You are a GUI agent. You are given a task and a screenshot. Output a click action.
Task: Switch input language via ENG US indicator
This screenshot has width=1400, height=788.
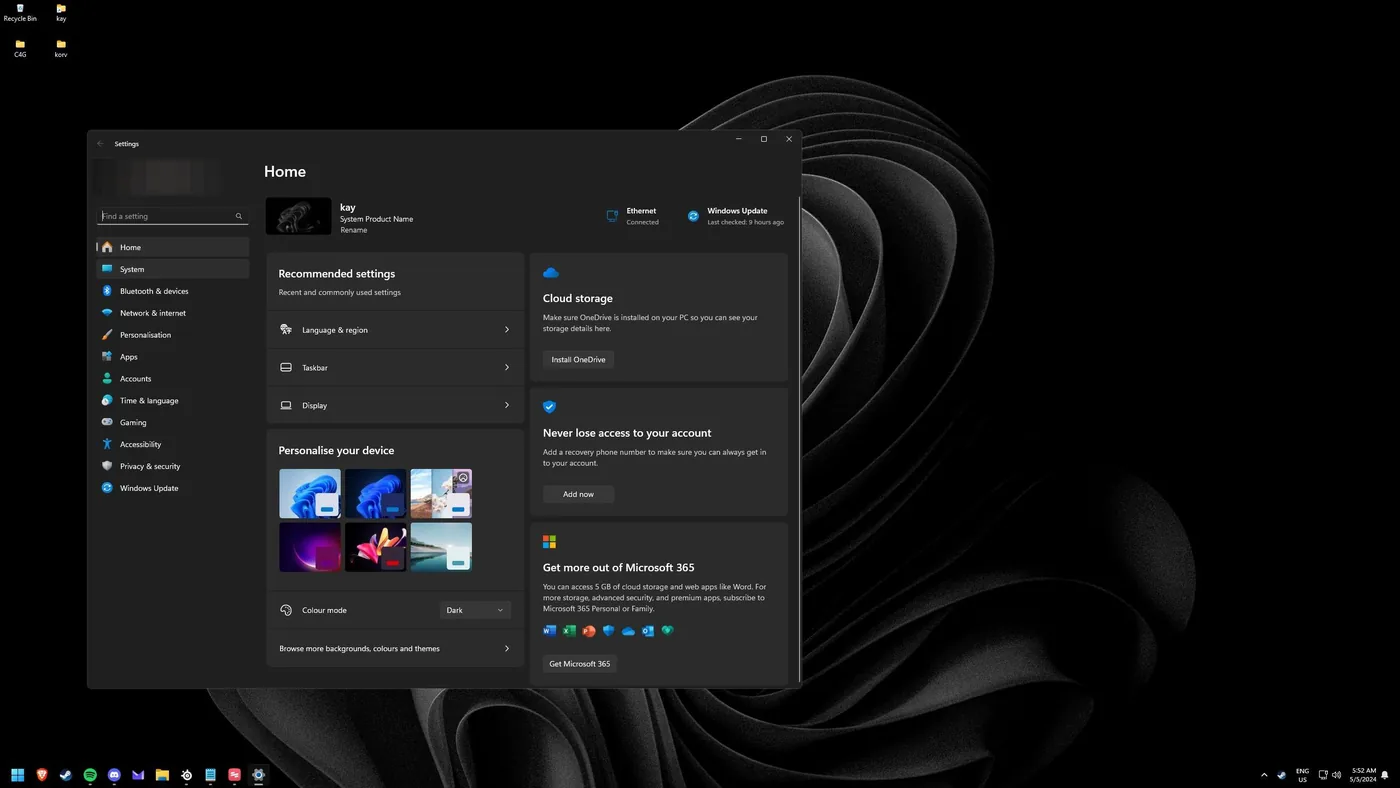tap(1302, 775)
